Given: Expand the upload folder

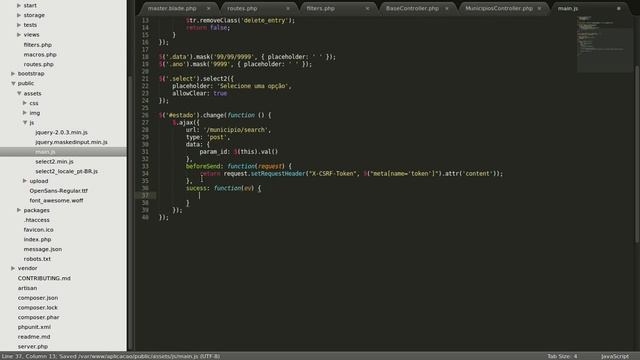Looking at the screenshot, I should click(x=25, y=181).
